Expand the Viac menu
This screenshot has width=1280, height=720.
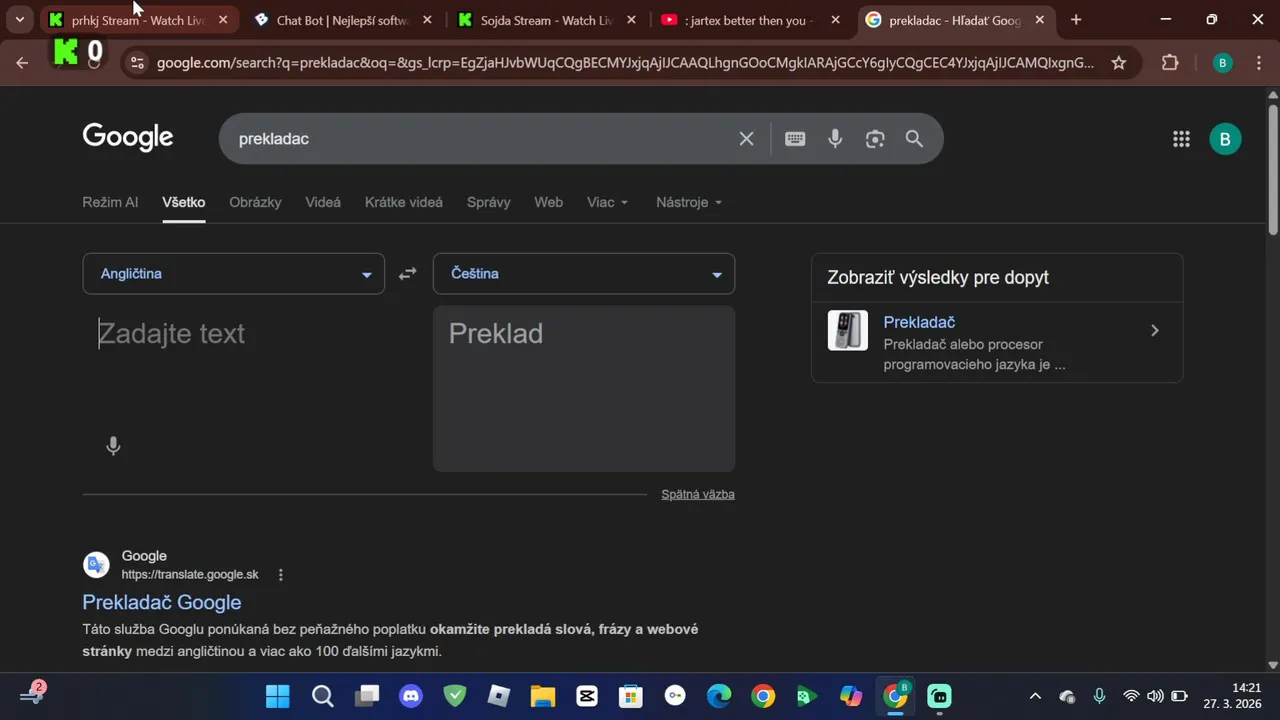point(608,202)
